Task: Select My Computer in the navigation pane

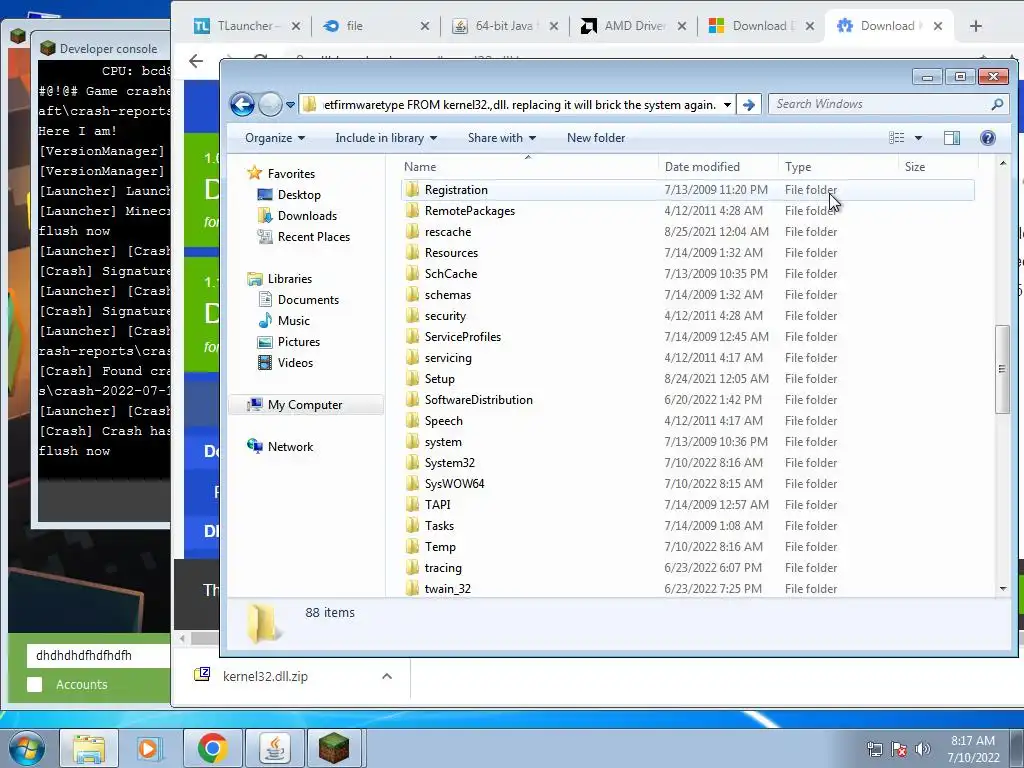Action: (x=306, y=405)
